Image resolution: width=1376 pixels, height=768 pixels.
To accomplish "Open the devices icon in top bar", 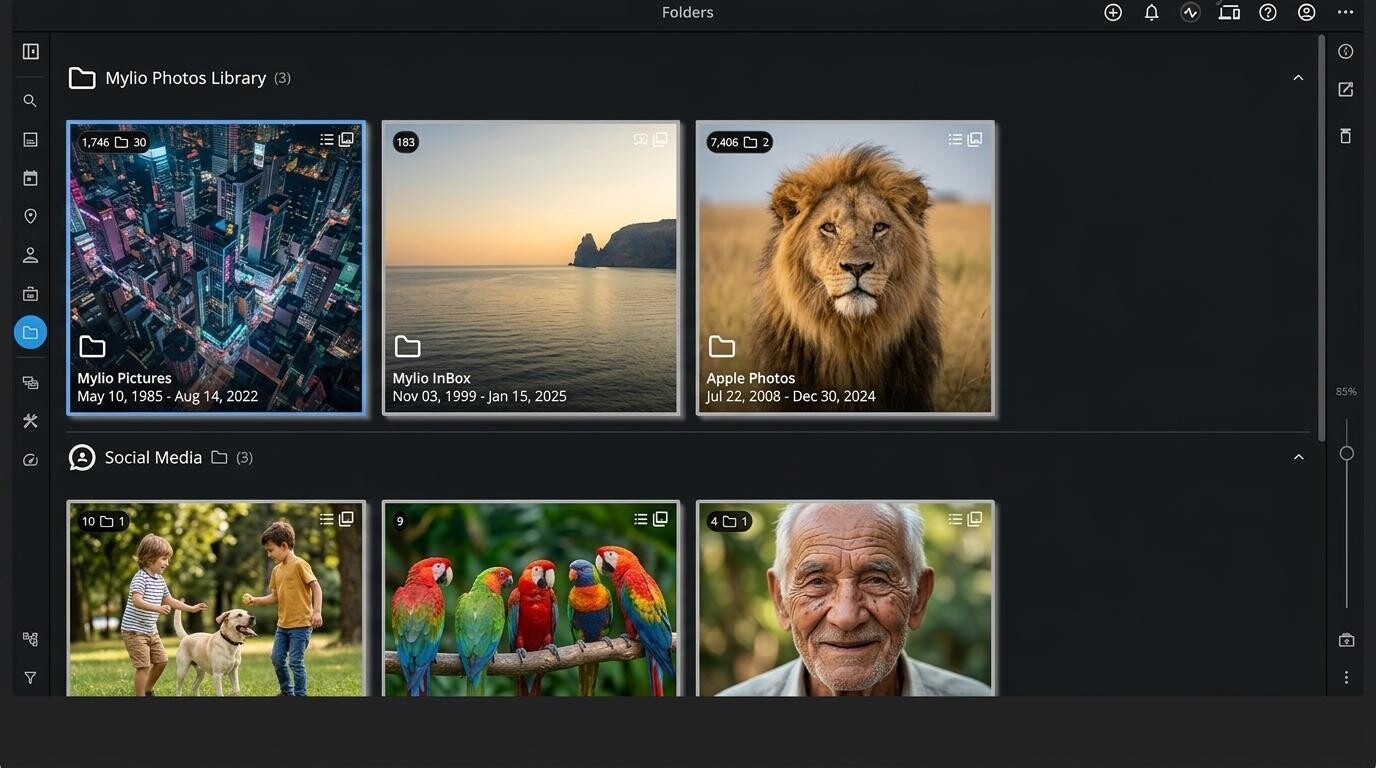I will [x=1229, y=12].
